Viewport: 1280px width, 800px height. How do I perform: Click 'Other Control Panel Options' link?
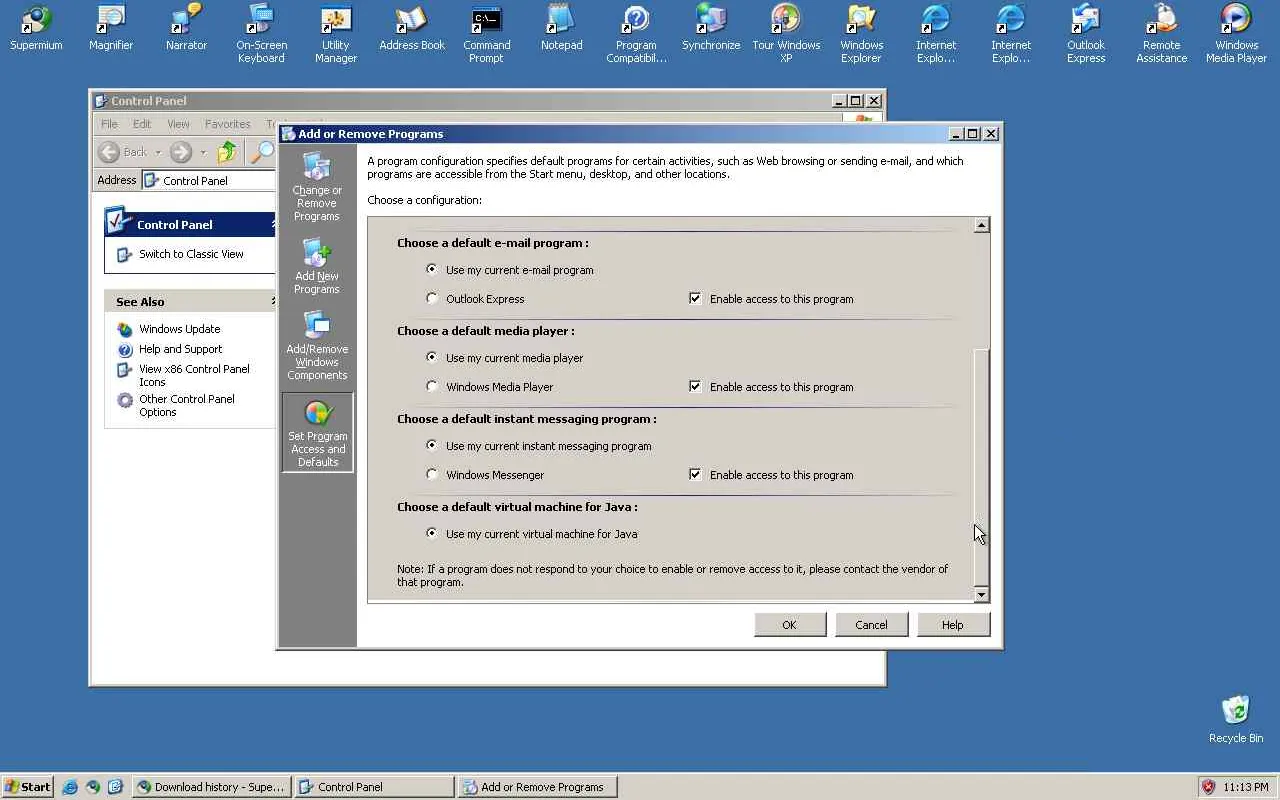pos(187,405)
